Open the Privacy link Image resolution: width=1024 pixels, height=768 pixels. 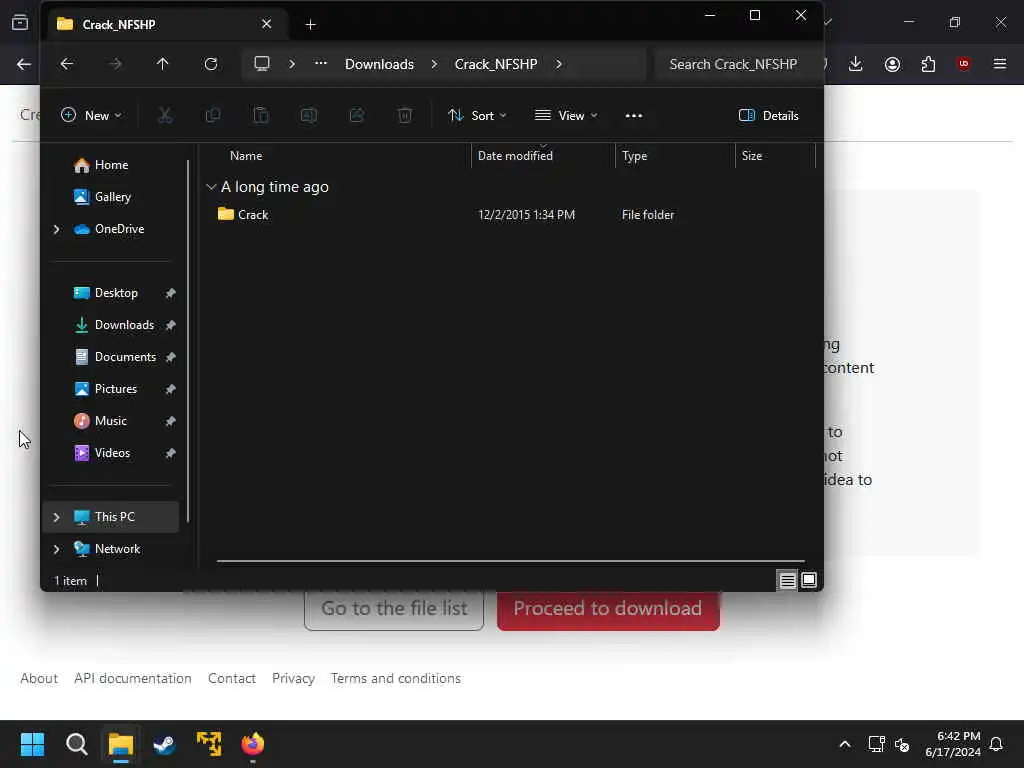293,679
